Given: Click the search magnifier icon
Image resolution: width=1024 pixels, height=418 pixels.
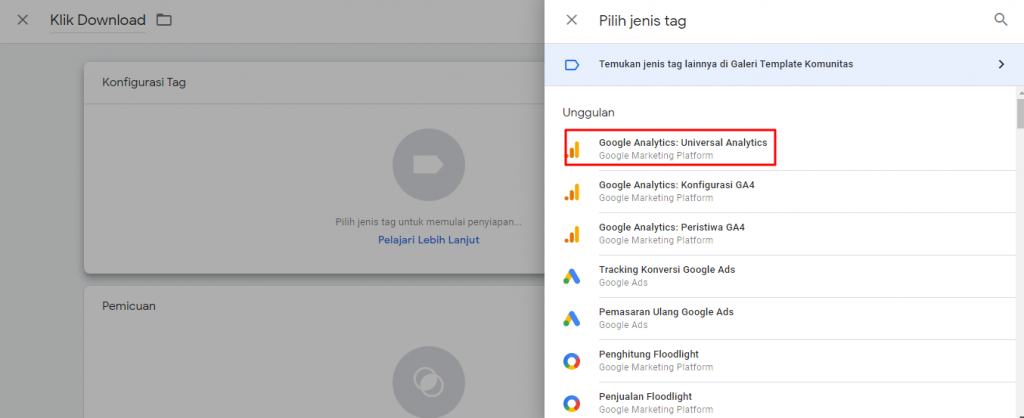Looking at the screenshot, I should point(1000,20).
